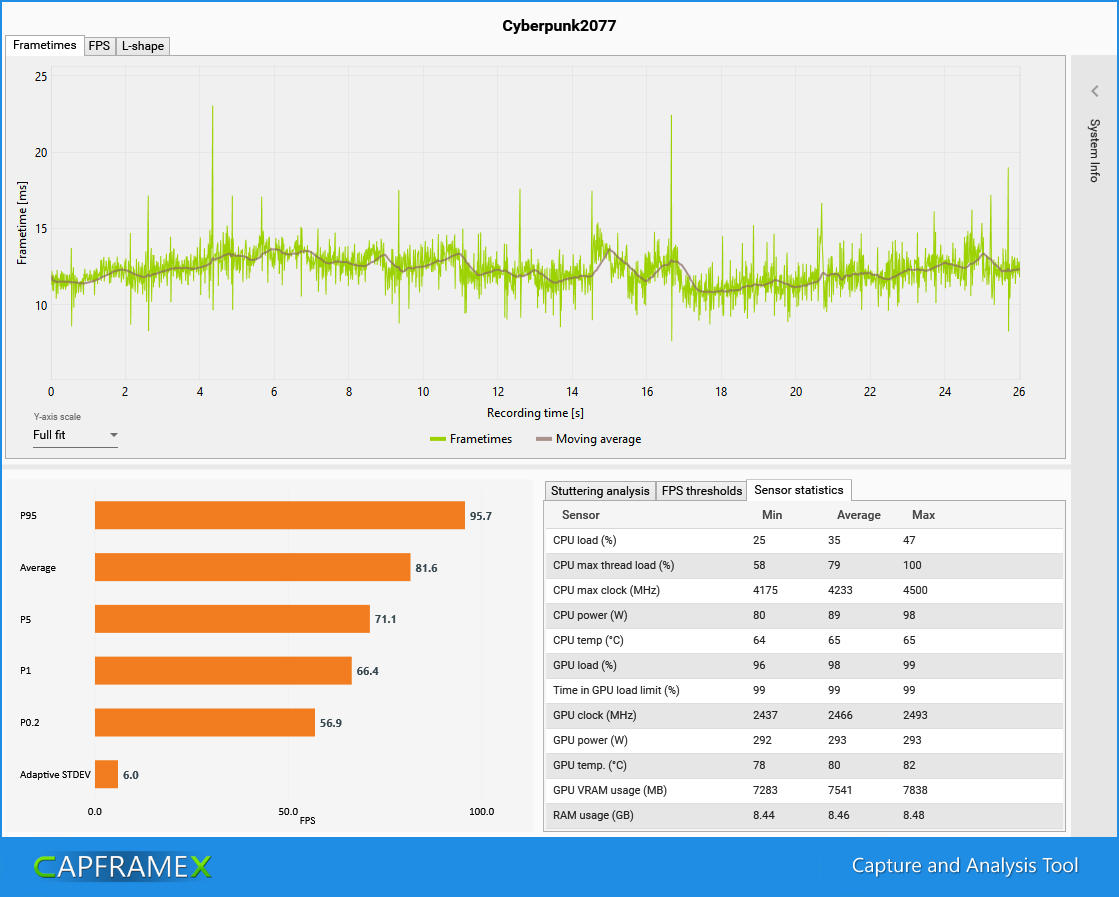Screen dimensions: 1119x897
Task: Select the RAM usage (GB) row
Action: (804, 815)
